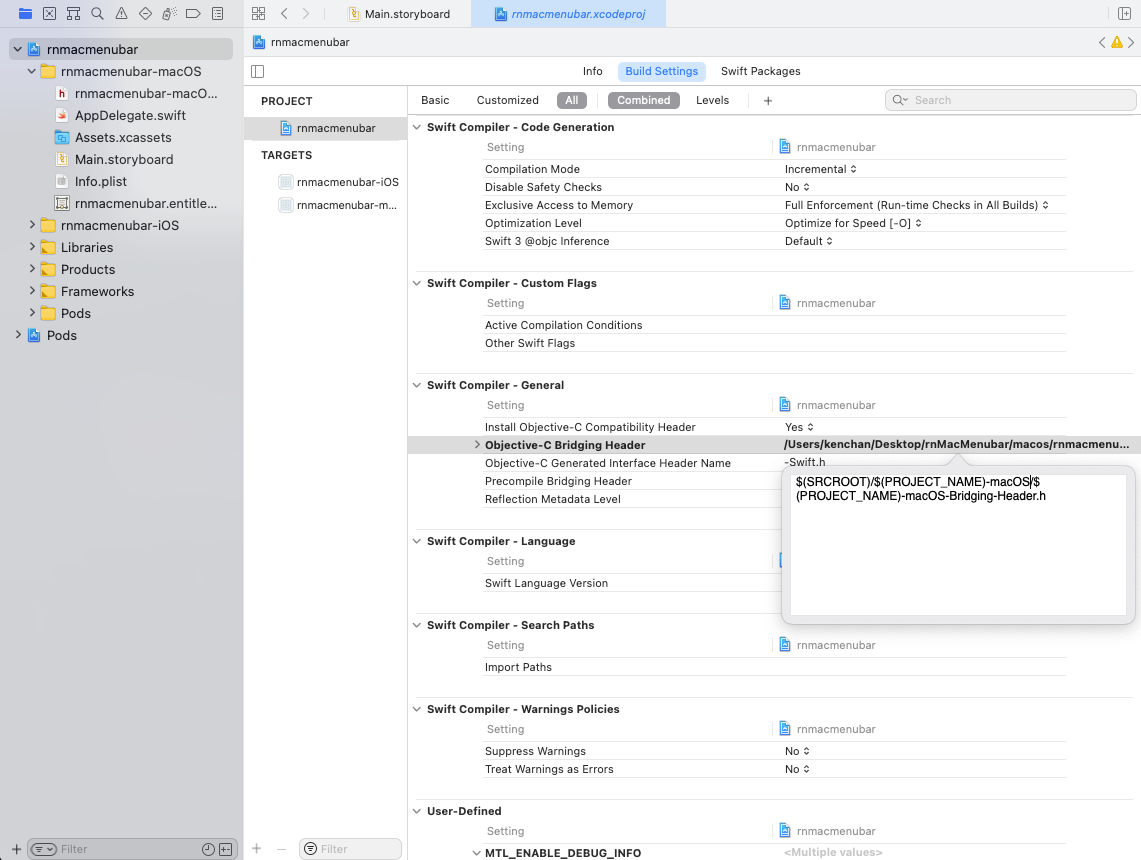The height and width of the screenshot is (860, 1141).
Task: Expand the Objective-C Bridging Header setting
Action: coord(477,445)
